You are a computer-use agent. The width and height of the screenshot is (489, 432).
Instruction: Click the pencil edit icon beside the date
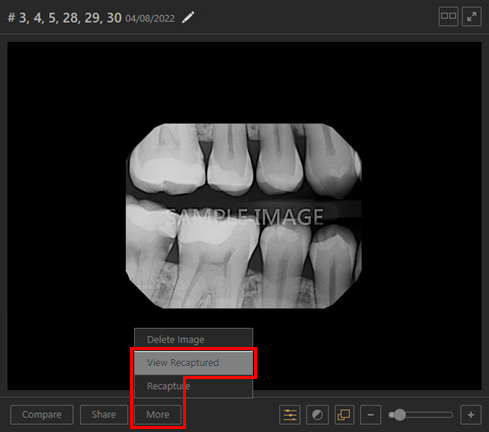pyautogui.click(x=188, y=17)
